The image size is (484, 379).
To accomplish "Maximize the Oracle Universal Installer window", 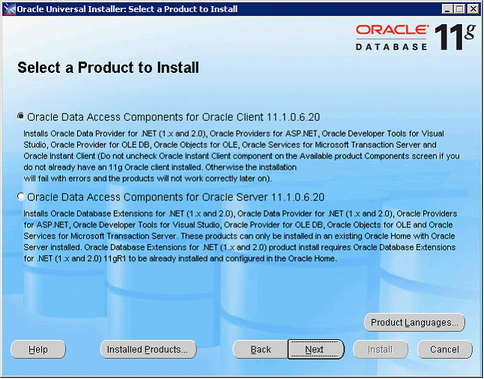I will pyautogui.click(x=459, y=9).
